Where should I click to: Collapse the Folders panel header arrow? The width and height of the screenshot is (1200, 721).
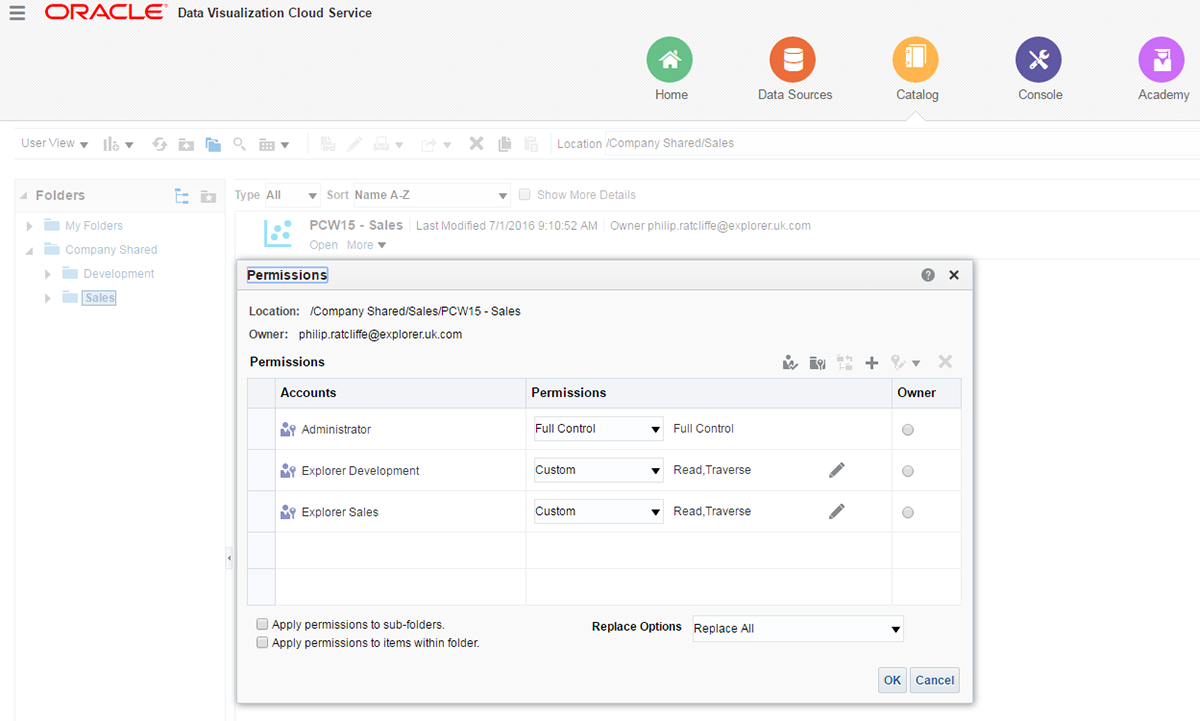[24, 196]
